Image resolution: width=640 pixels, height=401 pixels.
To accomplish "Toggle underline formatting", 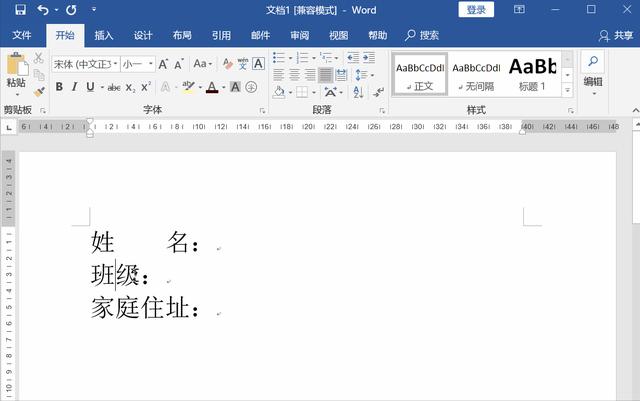I will (x=90, y=87).
